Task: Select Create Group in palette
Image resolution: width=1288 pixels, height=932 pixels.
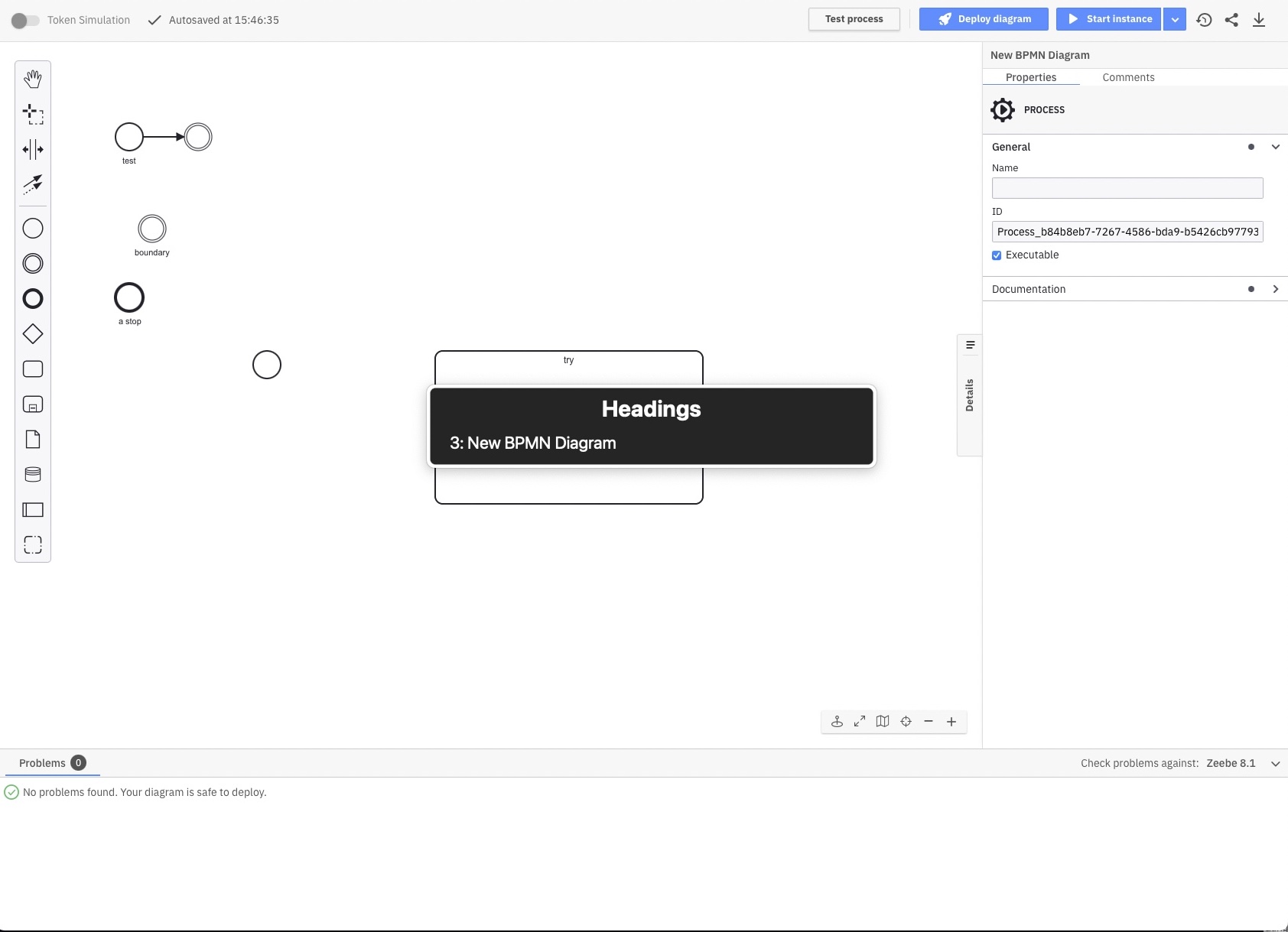Action: coord(33,545)
